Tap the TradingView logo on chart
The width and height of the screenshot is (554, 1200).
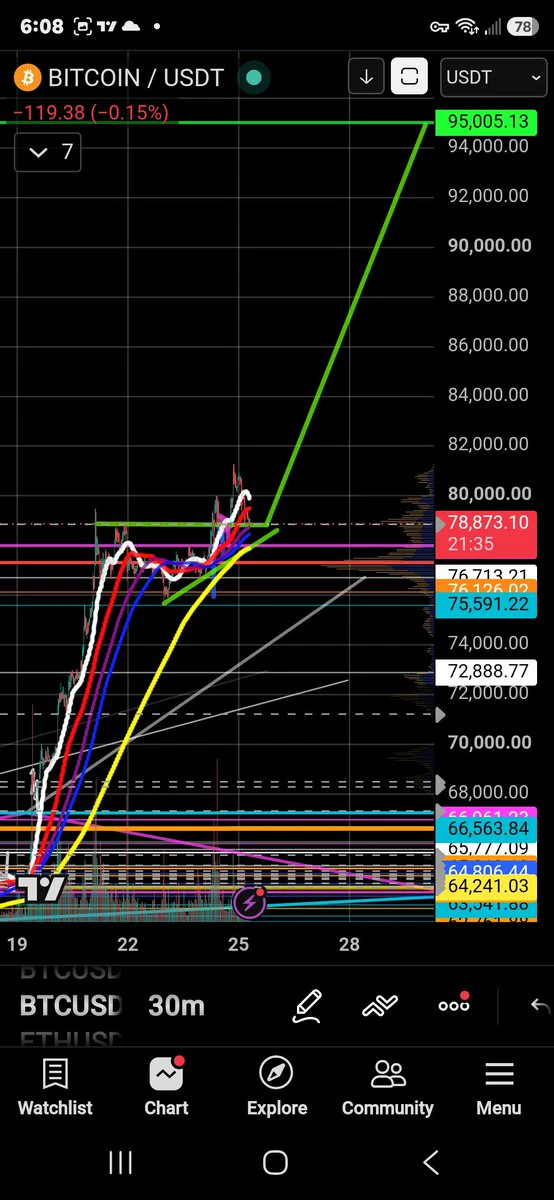[43, 888]
